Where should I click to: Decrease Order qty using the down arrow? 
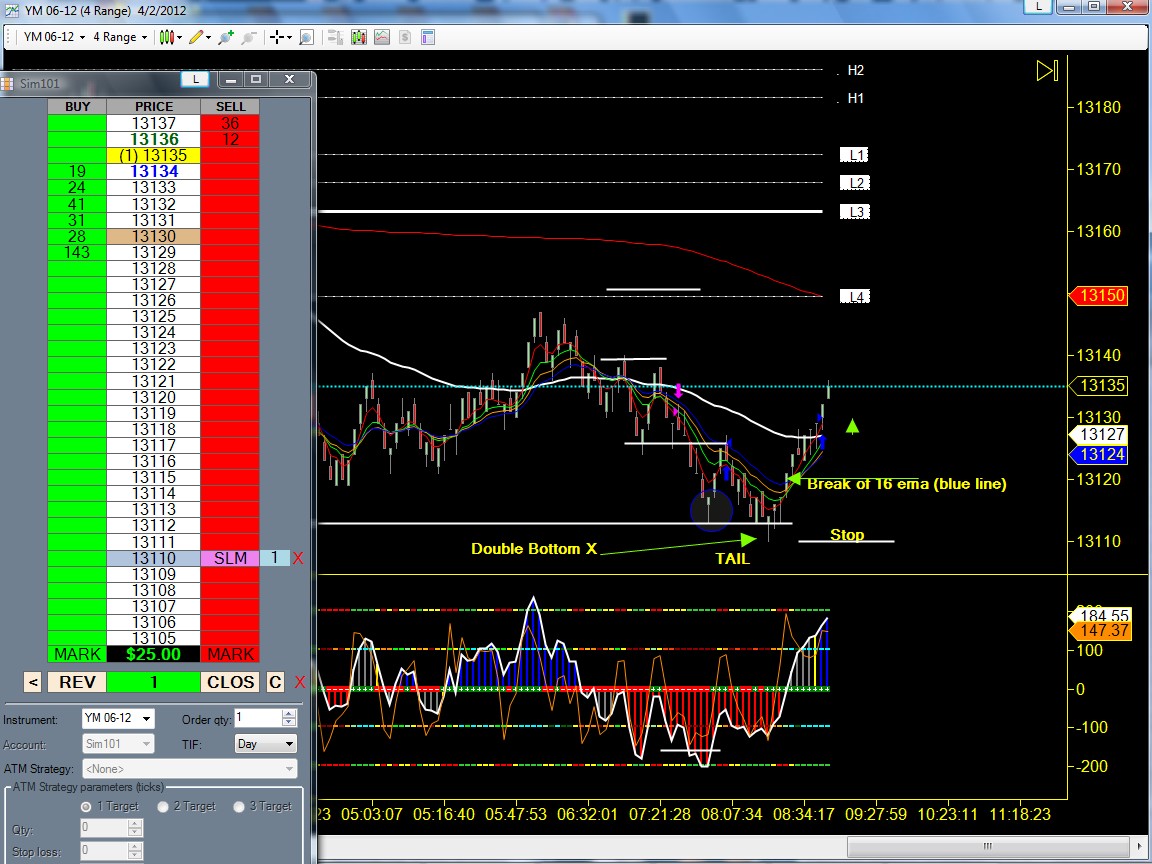(289, 724)
